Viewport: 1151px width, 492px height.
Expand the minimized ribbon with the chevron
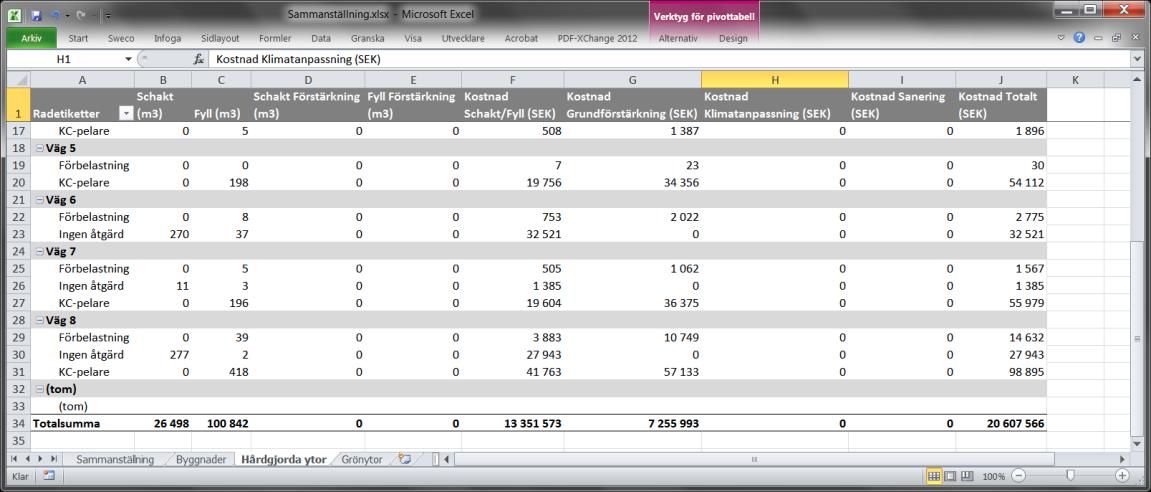click(x=1061, y=38)
